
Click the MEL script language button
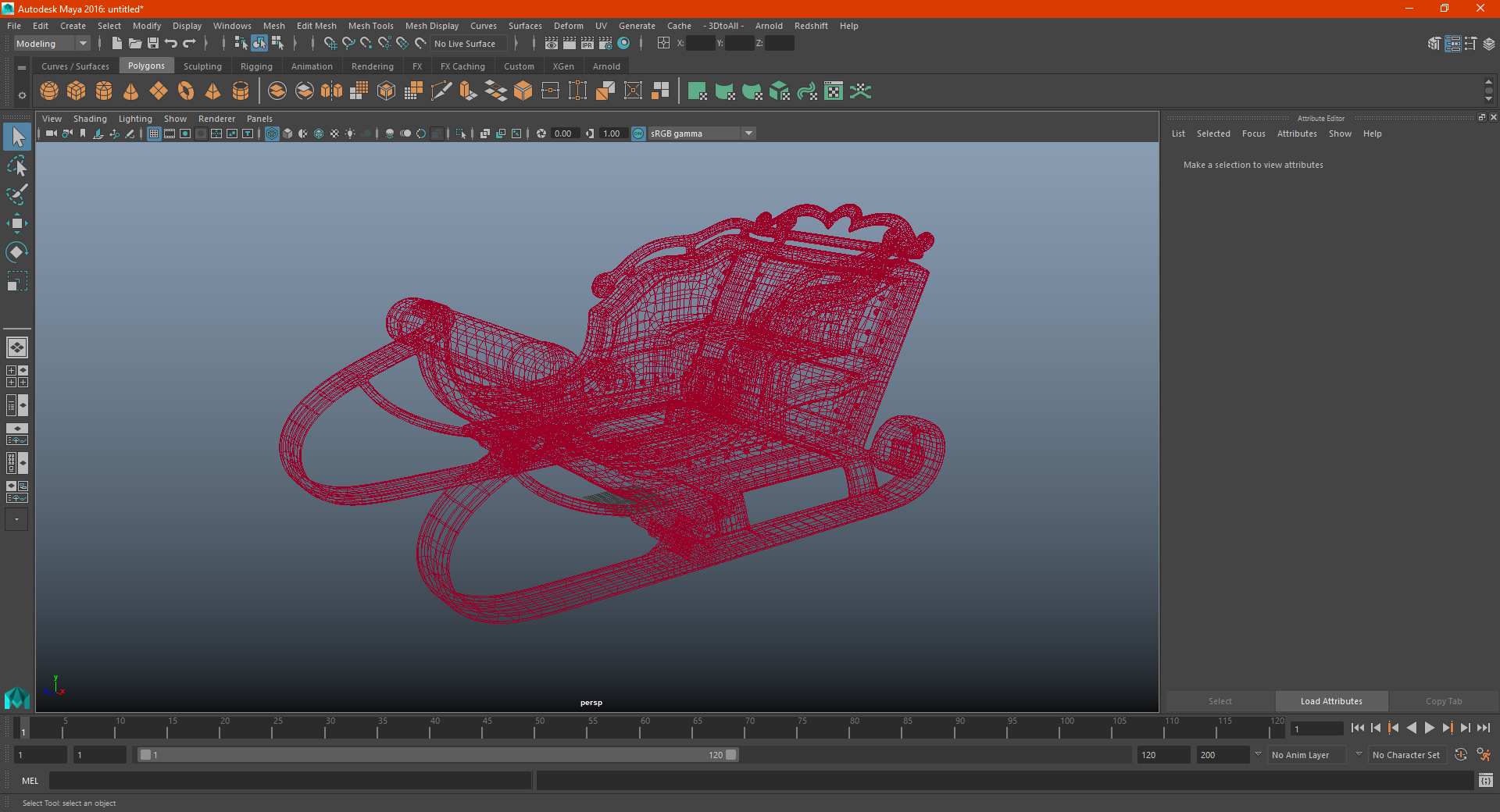pyautogui.click(x=30, y=781)
